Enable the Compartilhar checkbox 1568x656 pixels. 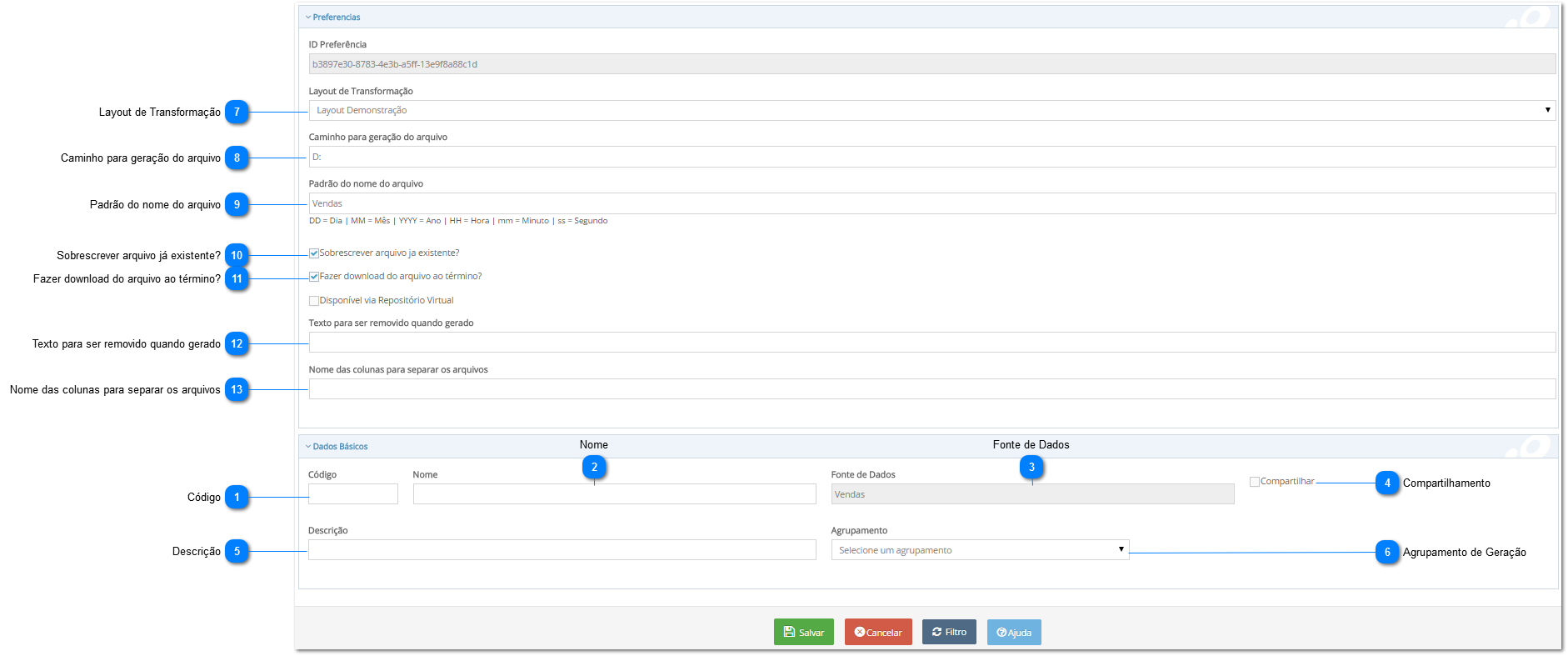click(1255, 482)
